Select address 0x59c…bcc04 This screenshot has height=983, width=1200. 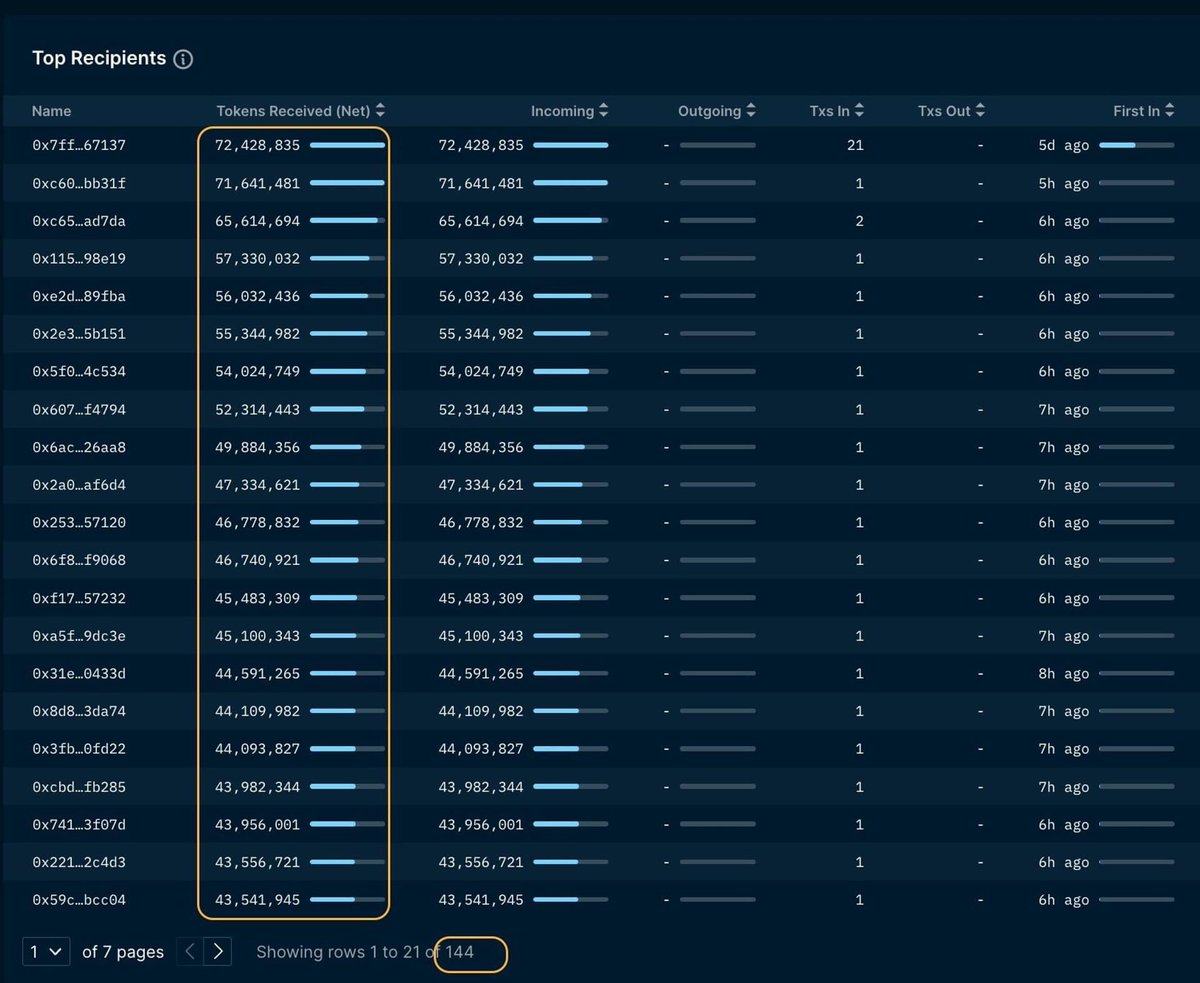(79, 900)
